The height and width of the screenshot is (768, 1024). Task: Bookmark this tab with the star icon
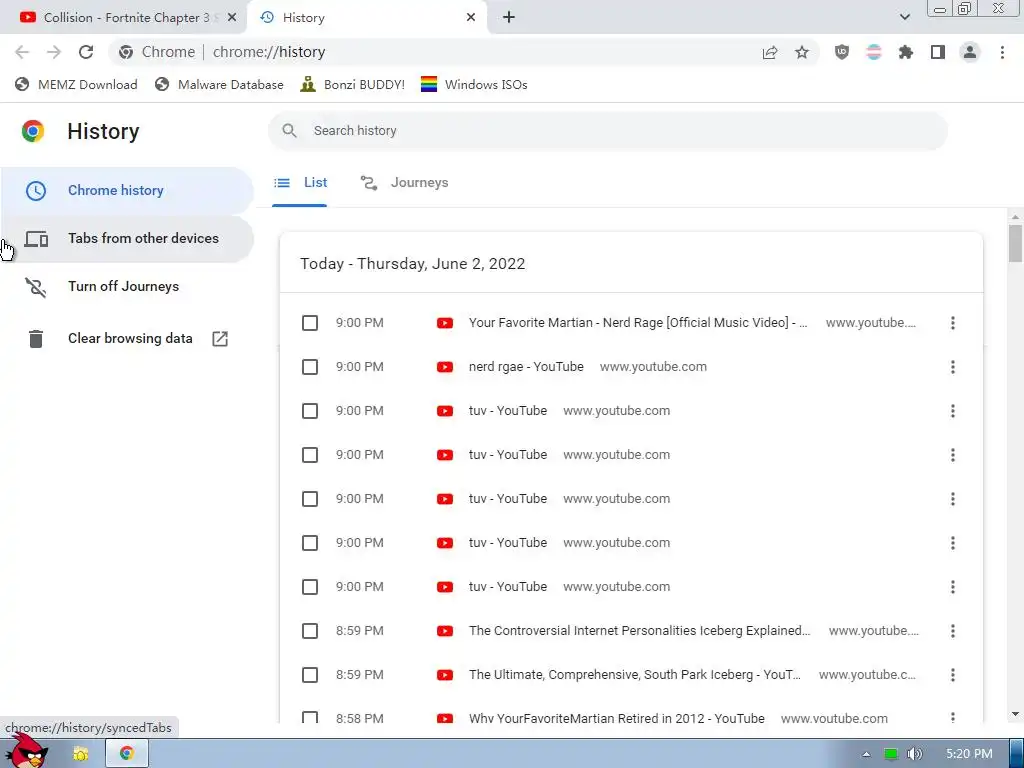(802, 52)
